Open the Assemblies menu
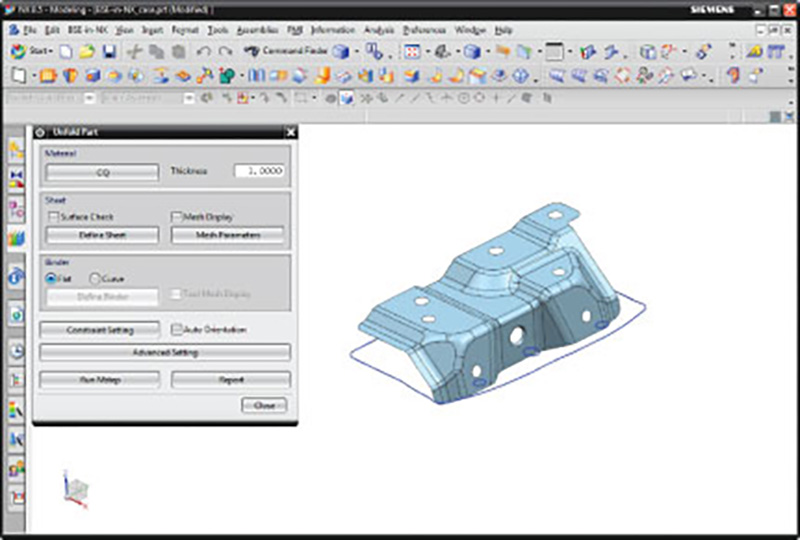The width and height of the screenshot is (800, 540). pos(259,31)
